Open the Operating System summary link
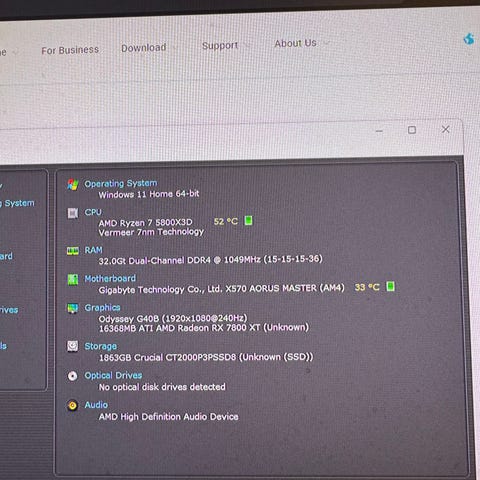The width and height of the screenshot is (480, 480). click(x=121, y=183)
